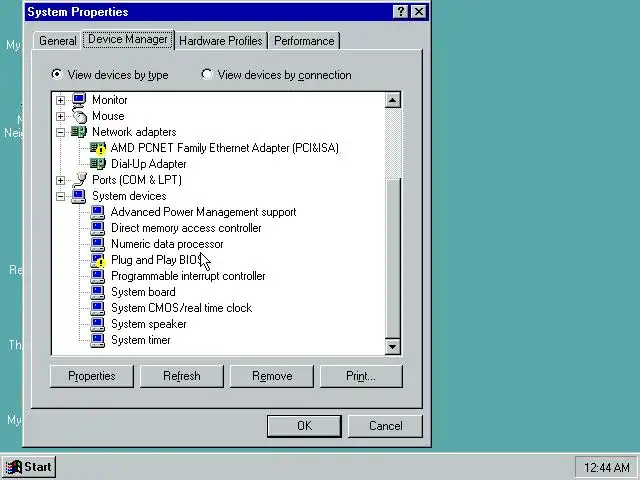The height and width of the screenshot is (480, 640).
Task: Select "Plug and Play BIOS" text
Action: pos(156,260)
